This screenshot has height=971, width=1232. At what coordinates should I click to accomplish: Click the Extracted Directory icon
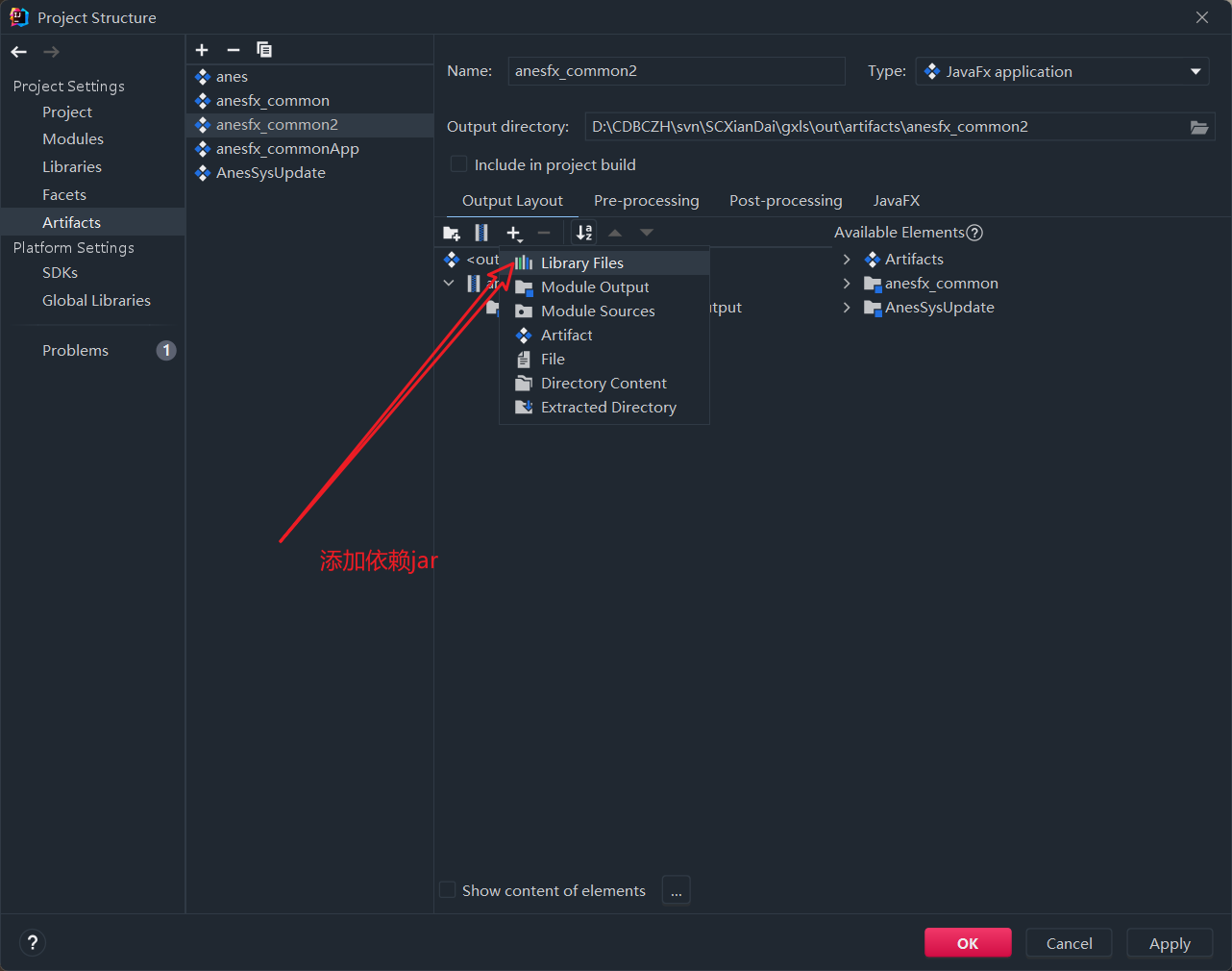[x=524, y=408]
